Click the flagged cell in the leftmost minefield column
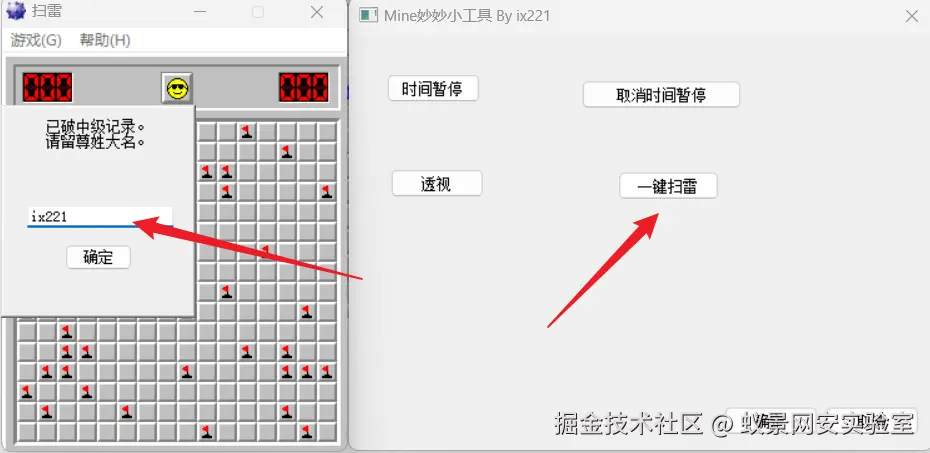930x453 pixels. (x=26, y=391)
